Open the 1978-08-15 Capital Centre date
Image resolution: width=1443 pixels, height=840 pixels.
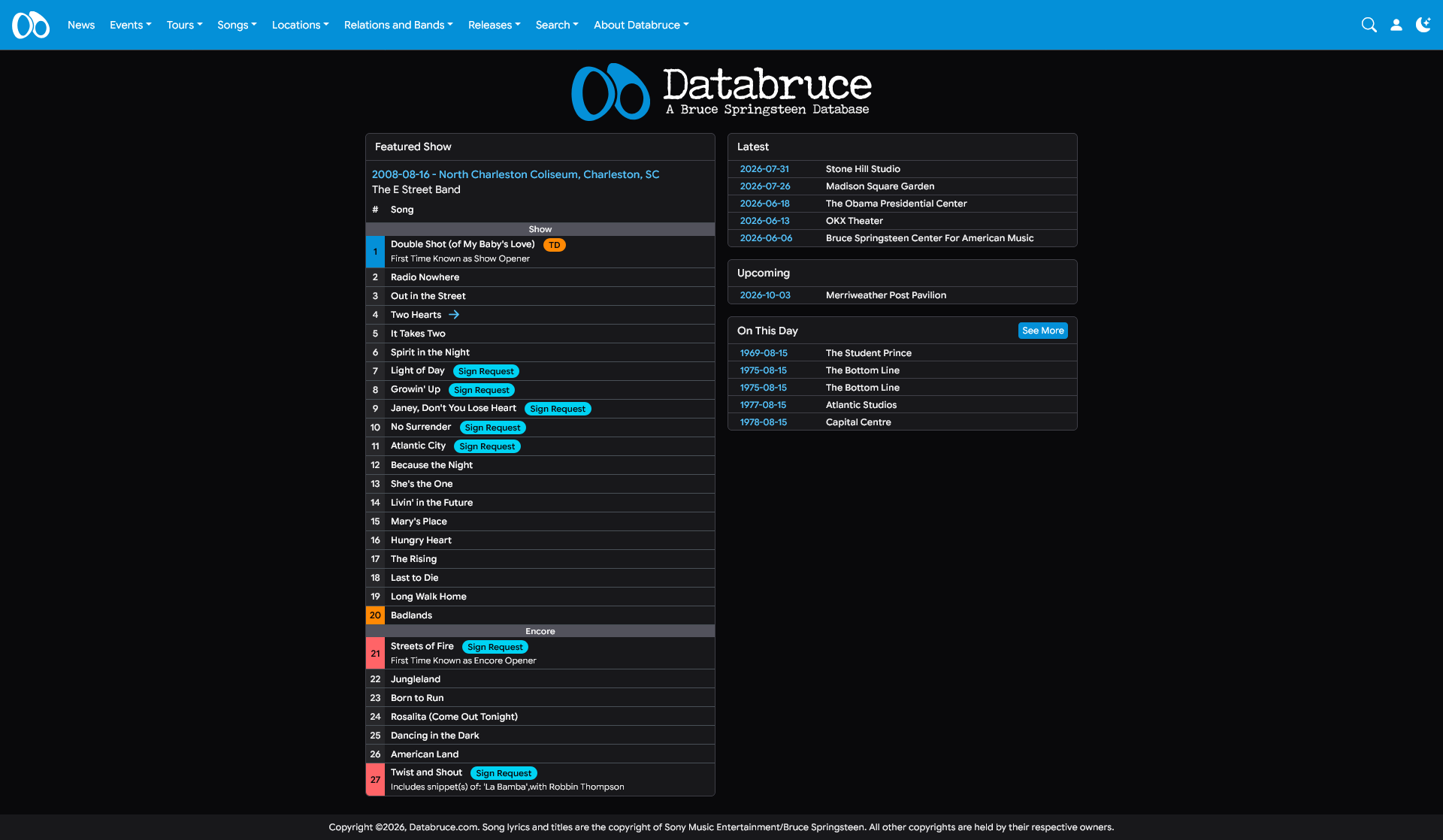pyautogui.click(x=764, y=422)
